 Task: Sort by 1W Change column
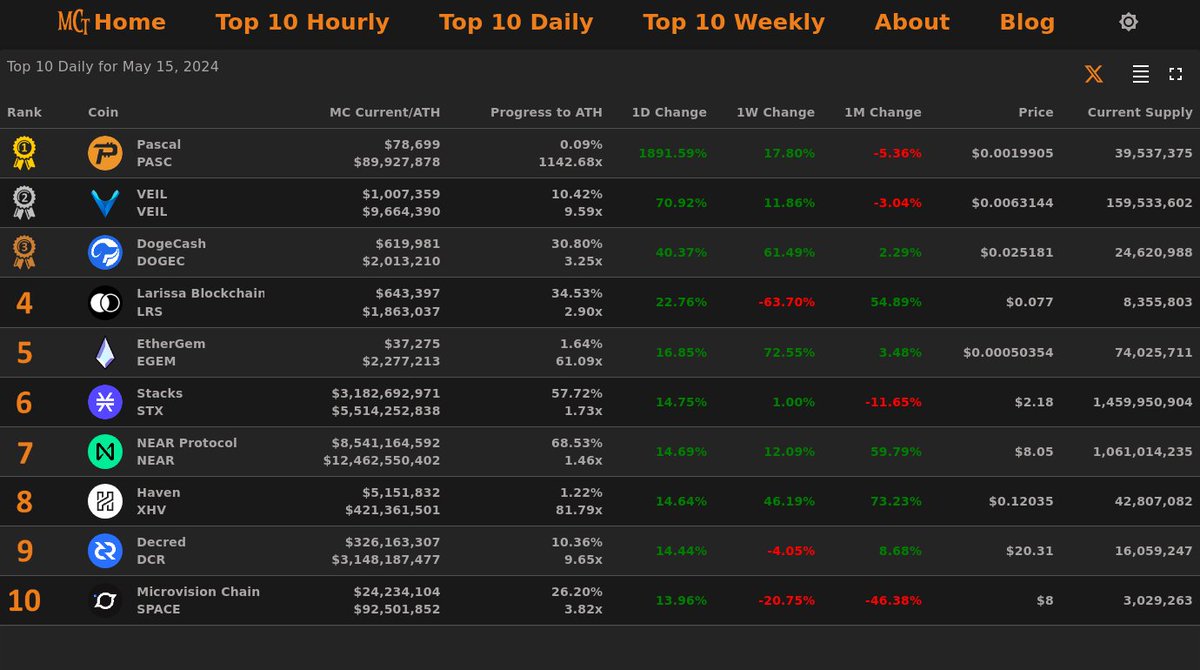[x=775, y=112]
